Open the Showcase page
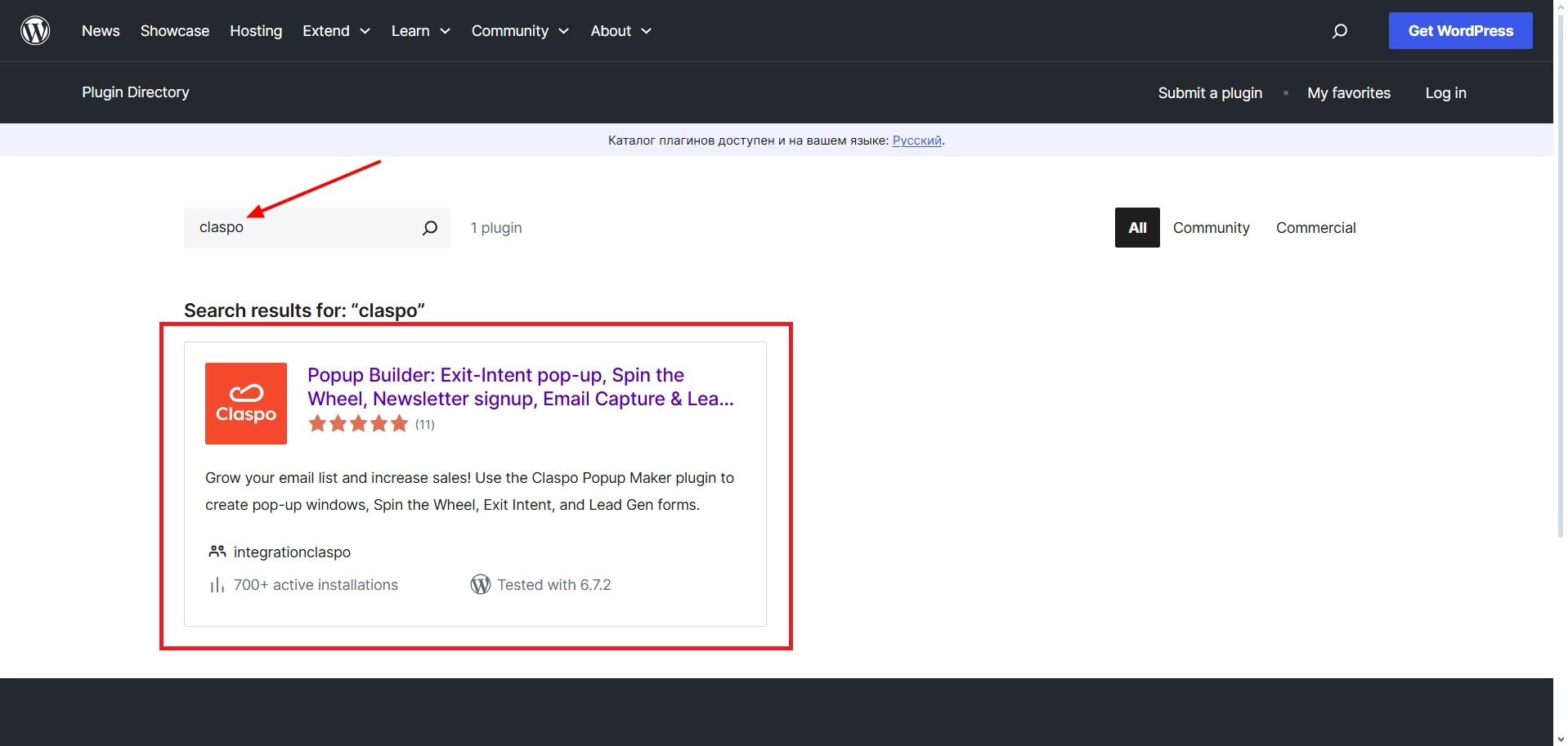The height and width of the screenshot is (746, 1568). [x=175, y=31]
